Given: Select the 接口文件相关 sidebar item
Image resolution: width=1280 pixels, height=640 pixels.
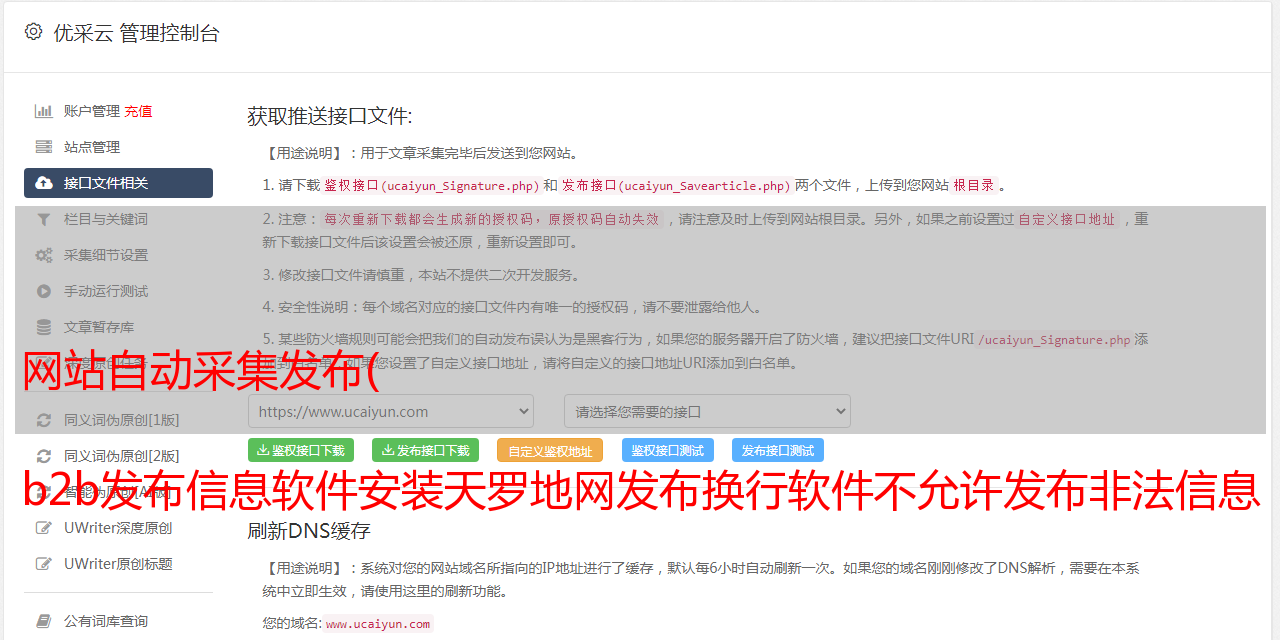Looking at the screenshot, I should click(118, 183).
